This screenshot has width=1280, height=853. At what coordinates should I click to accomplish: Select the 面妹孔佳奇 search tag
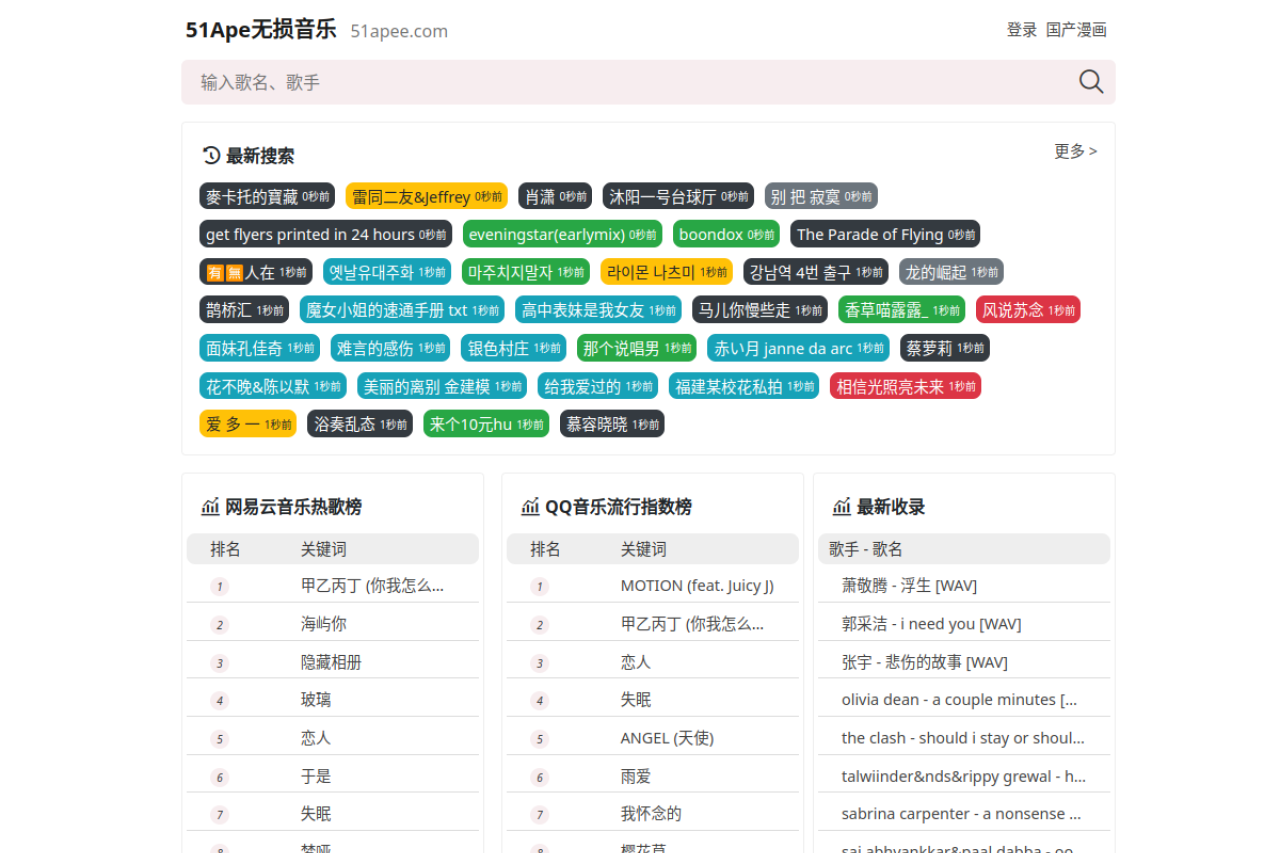(x=260, y=348)
